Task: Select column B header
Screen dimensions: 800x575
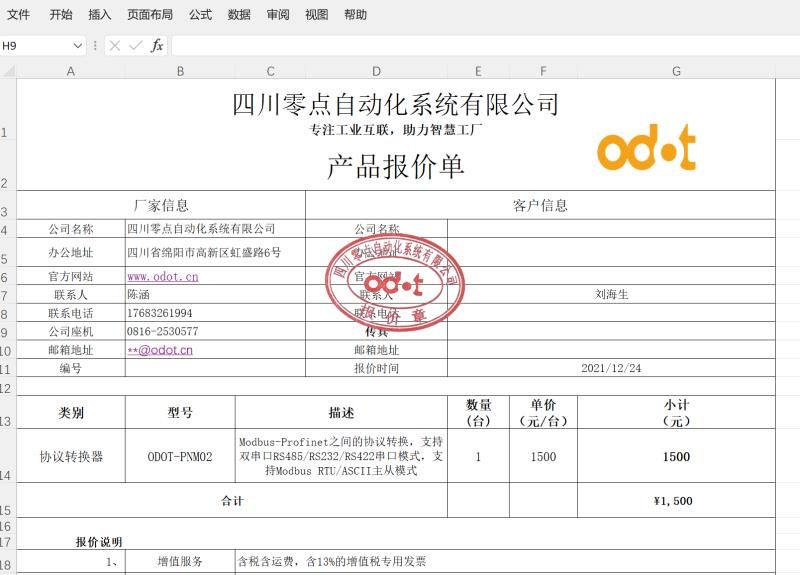Action: [x=180, y=71]
